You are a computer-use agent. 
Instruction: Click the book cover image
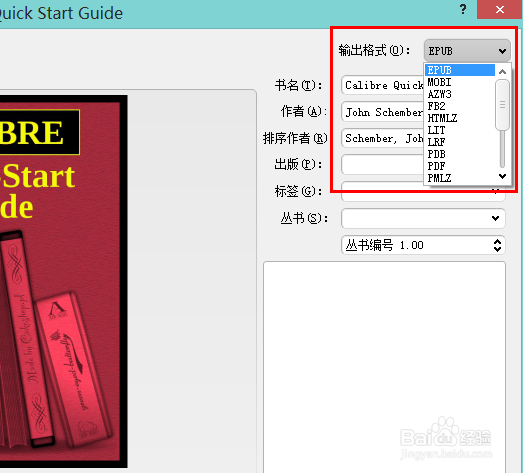pyautogui.click(x=63, y=281)
